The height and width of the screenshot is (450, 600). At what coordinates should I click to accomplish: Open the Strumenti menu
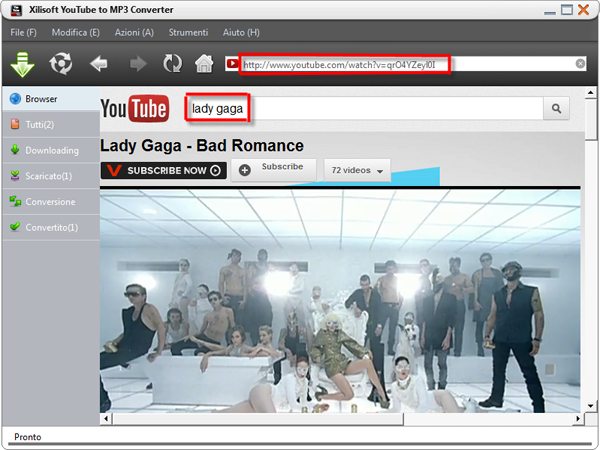188,33
